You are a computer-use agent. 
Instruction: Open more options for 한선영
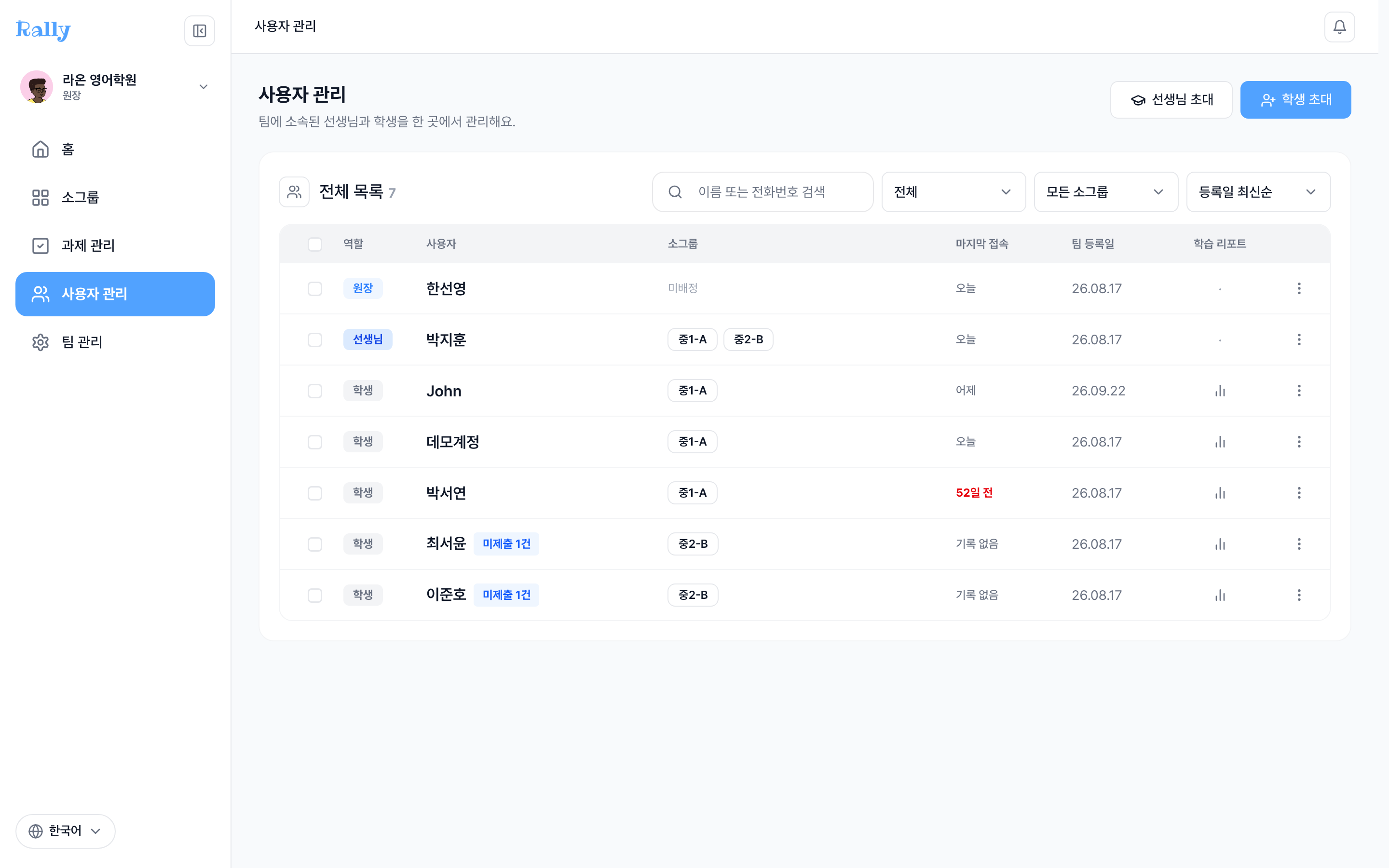click(x=1299, y=288)
